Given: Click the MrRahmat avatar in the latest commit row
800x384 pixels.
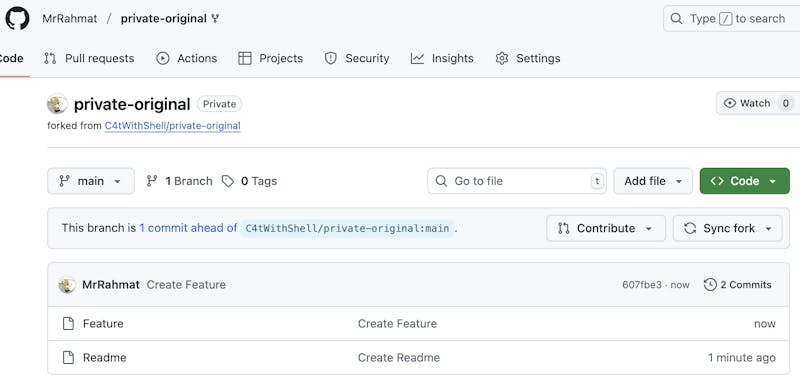Looking at the screenshot, I should [x=67, y=285].
